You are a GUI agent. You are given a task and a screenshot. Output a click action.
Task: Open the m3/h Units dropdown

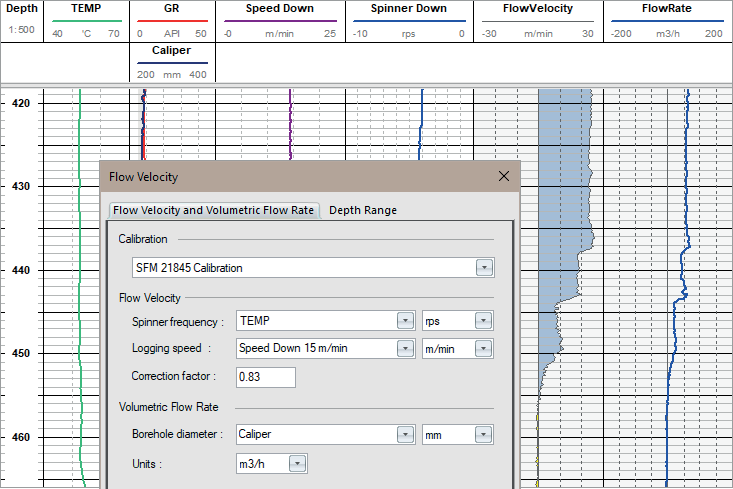pos(296,463)
